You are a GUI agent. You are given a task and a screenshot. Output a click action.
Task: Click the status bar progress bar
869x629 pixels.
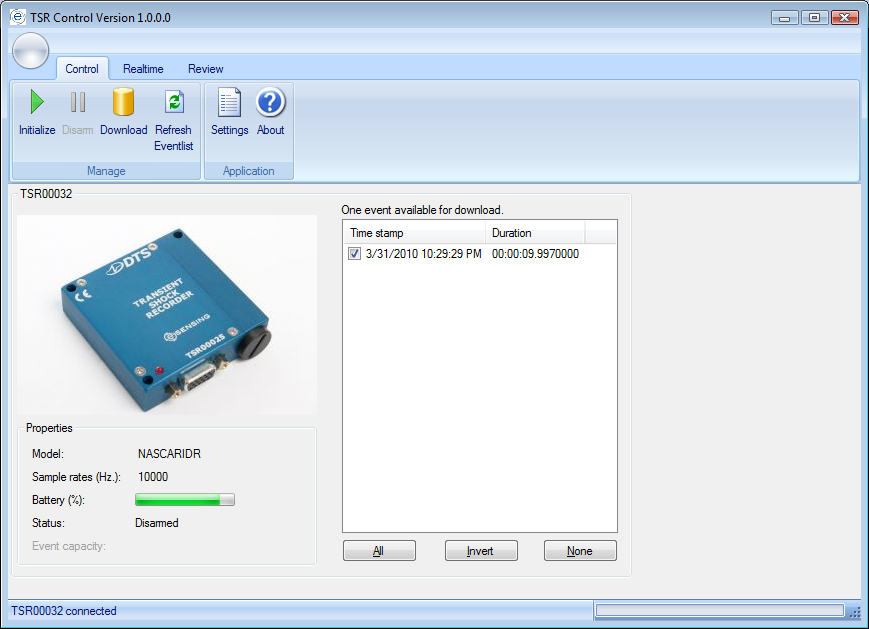(x=720, y=611)
